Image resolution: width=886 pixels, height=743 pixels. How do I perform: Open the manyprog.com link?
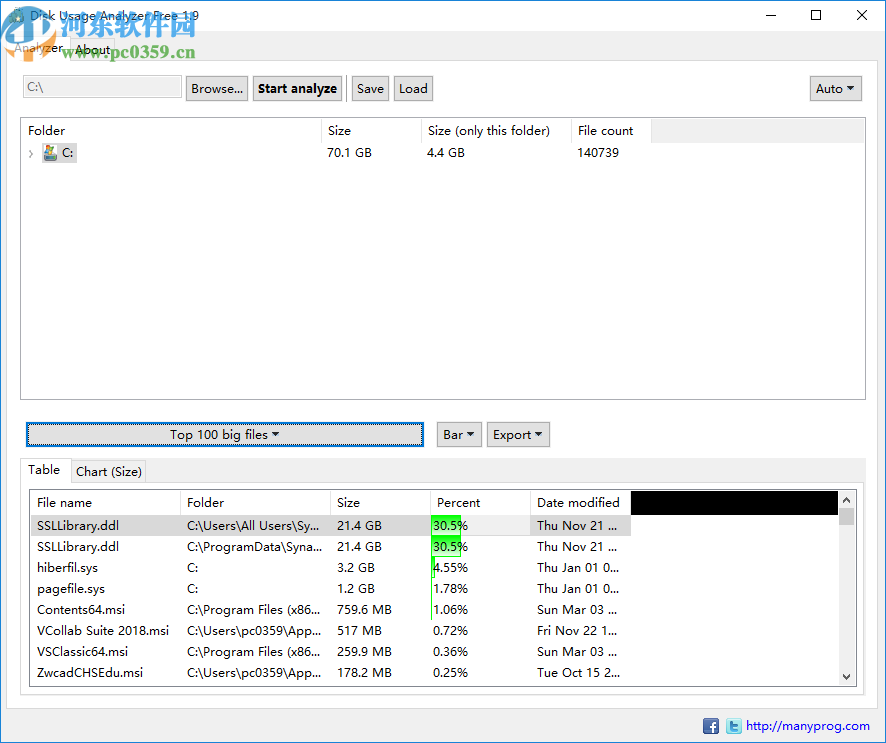tap(806, 725)
